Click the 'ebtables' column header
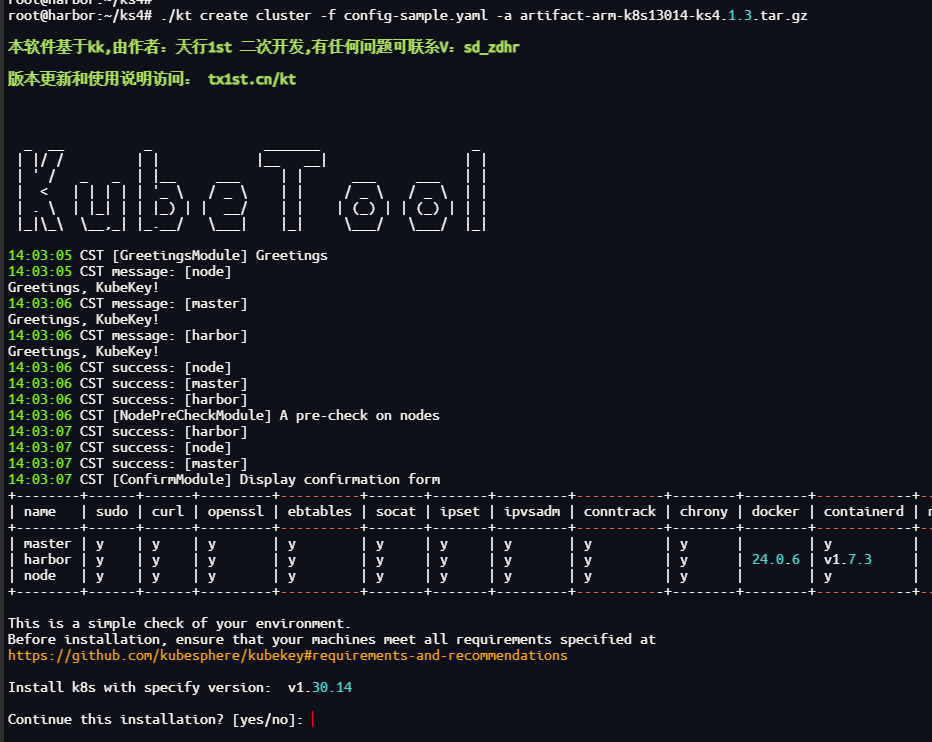 (320, 511)
